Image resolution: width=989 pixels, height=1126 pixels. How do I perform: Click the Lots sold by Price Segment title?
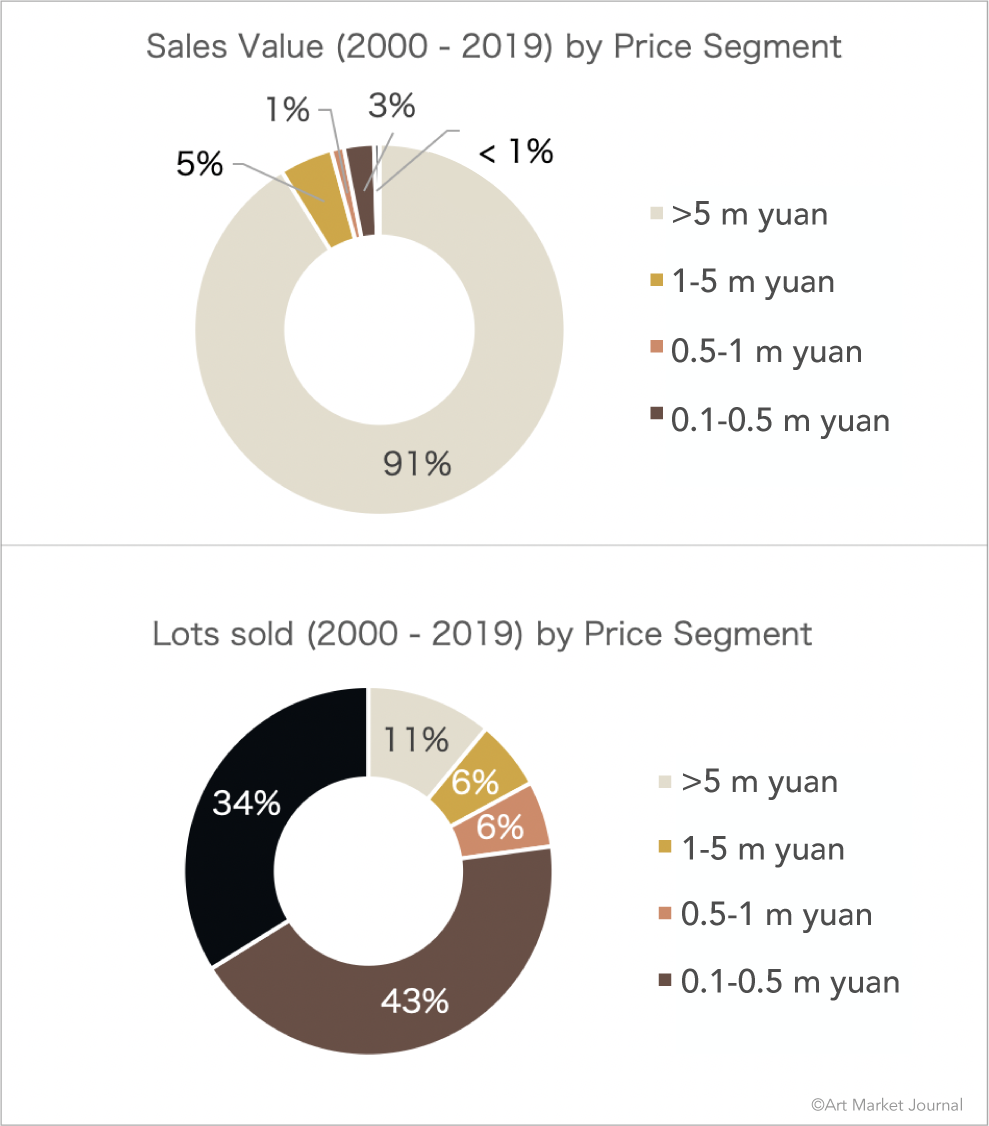[x=482, y=634]
